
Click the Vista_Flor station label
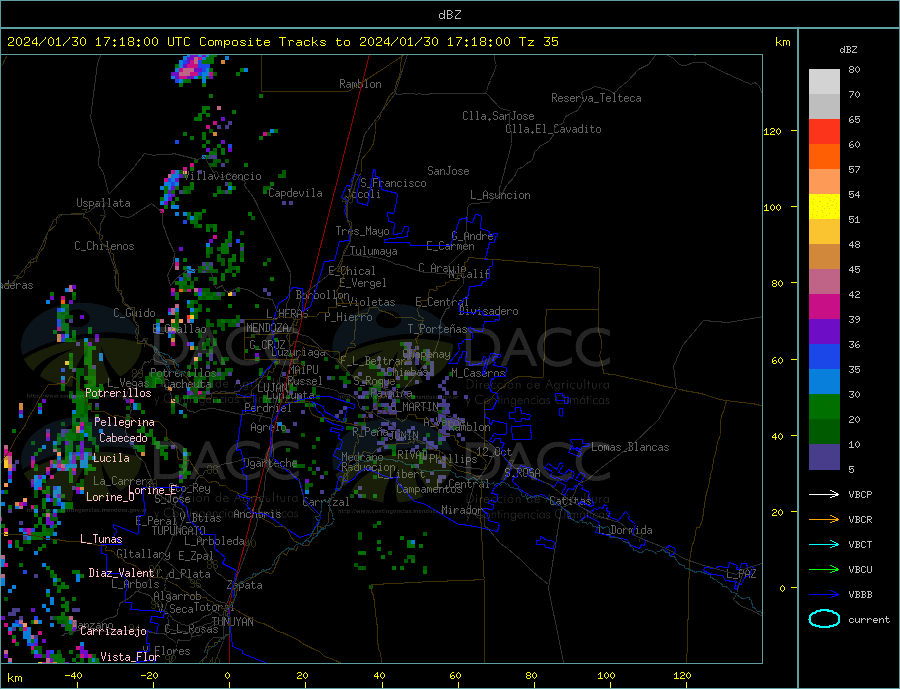130,657
